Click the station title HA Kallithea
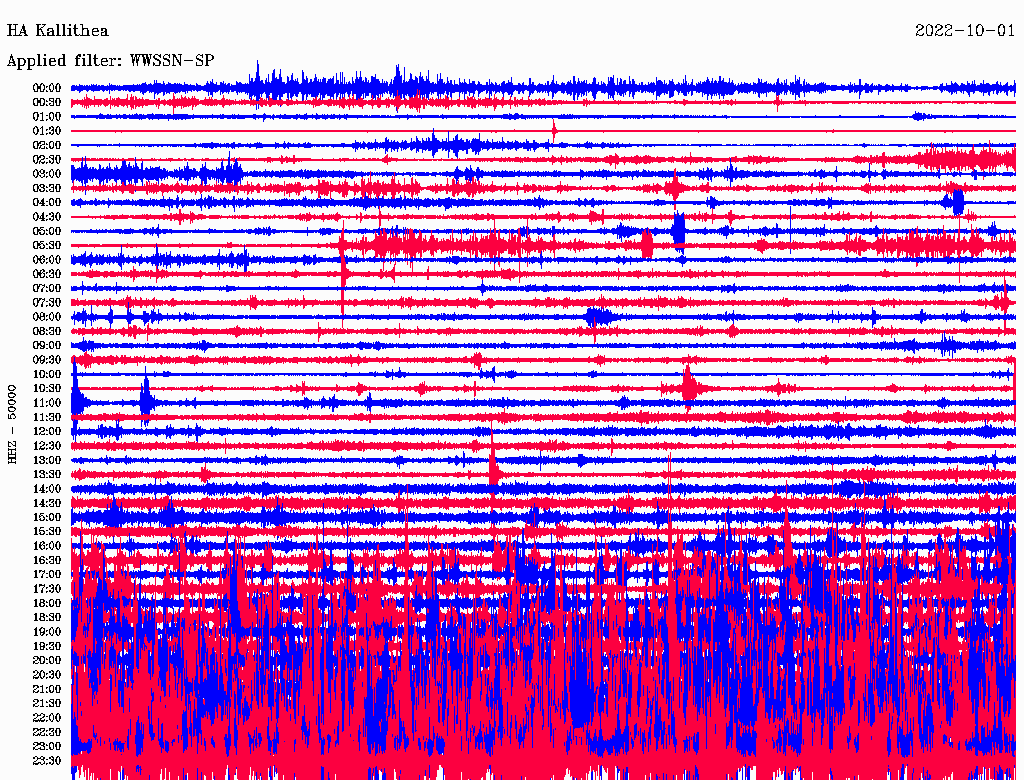The height and width of the screenshot is (780, 1024). click(57, 31)
